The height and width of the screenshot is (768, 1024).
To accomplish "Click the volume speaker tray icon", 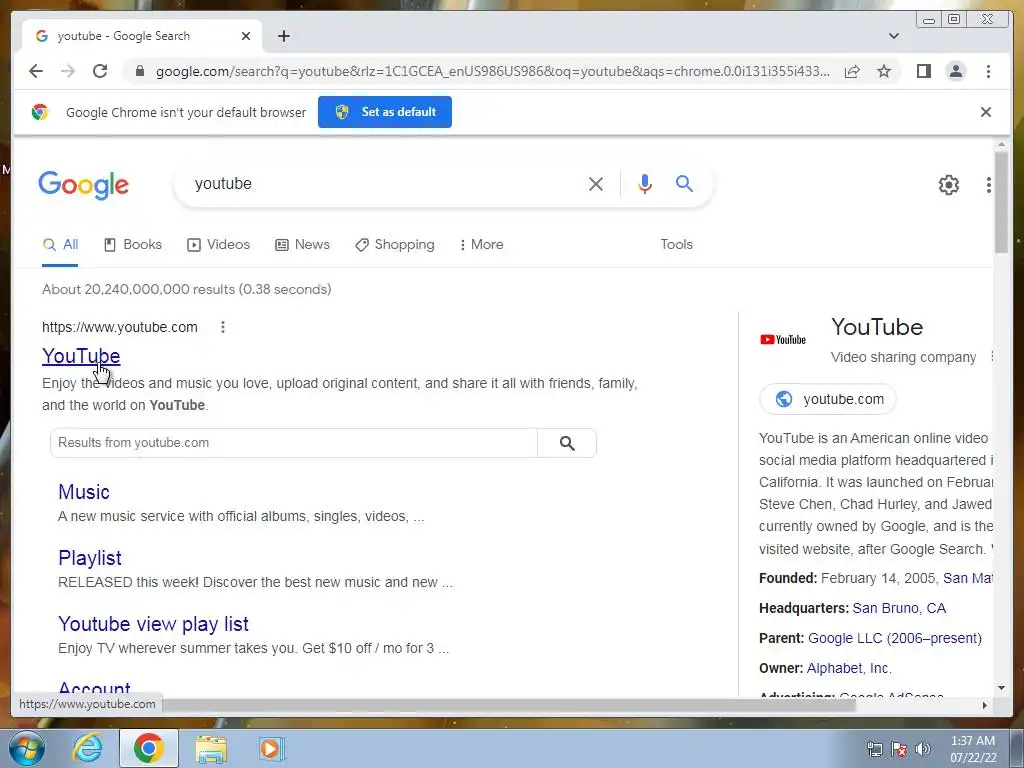I will (x=922, y=749).
